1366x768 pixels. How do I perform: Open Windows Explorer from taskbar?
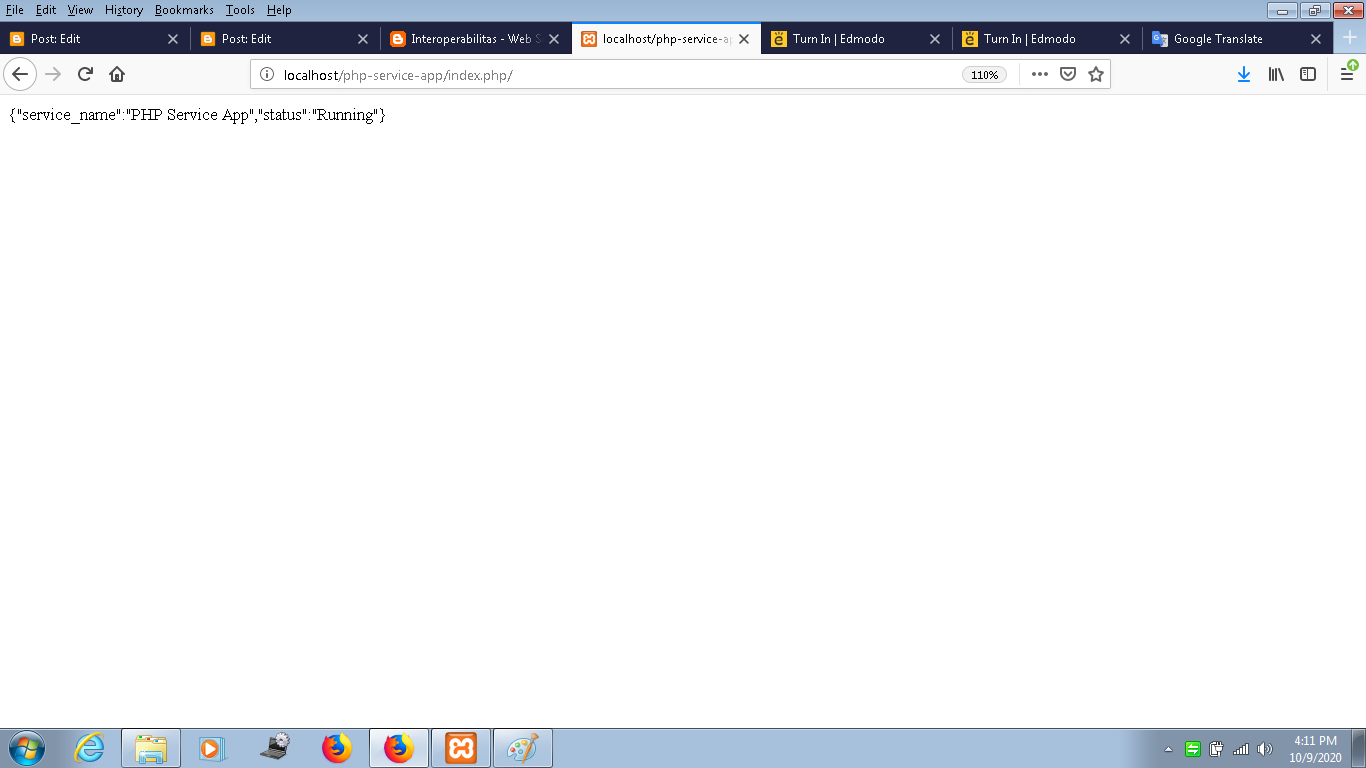click(x=151, y=748)
